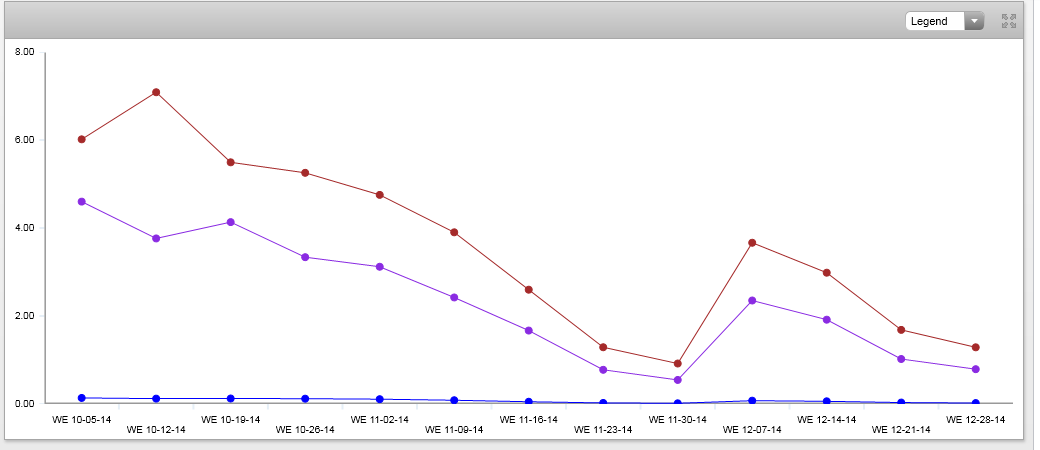Select the purple data point at WE 12-28-14
Screen dimensions: 1040x450
pos(976,369)
